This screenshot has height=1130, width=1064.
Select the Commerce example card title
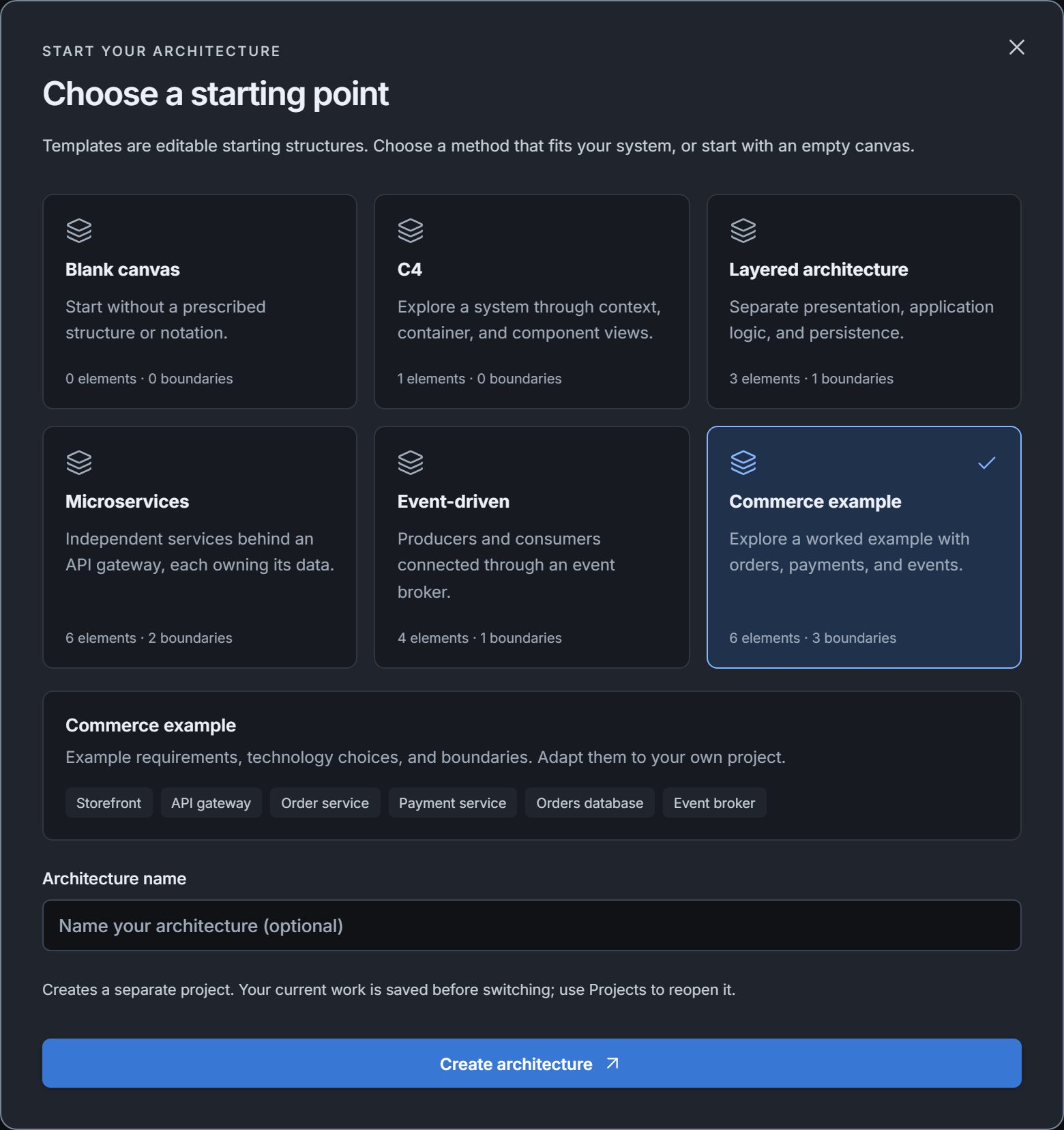815,502
